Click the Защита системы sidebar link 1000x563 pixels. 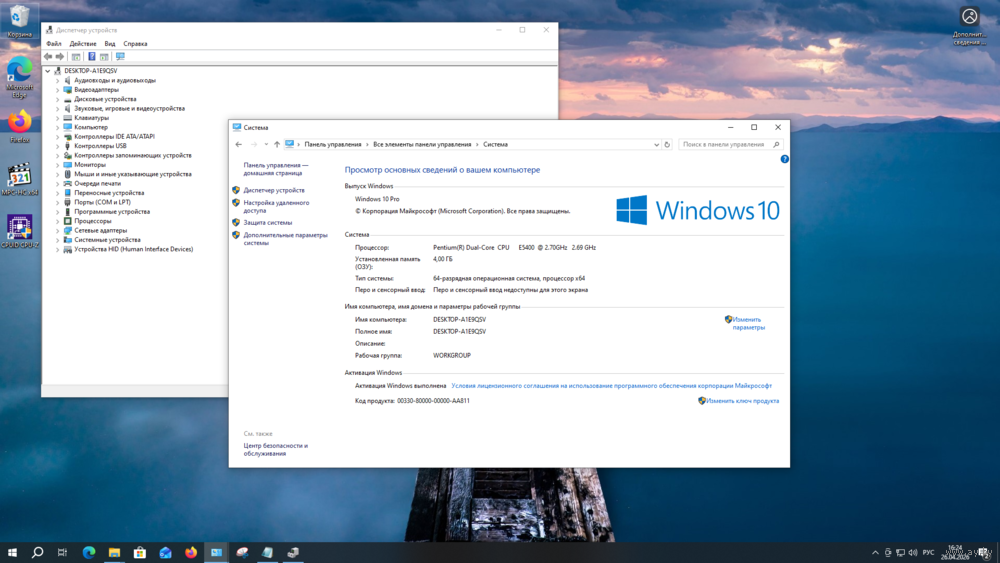click(x=268, y=223)
